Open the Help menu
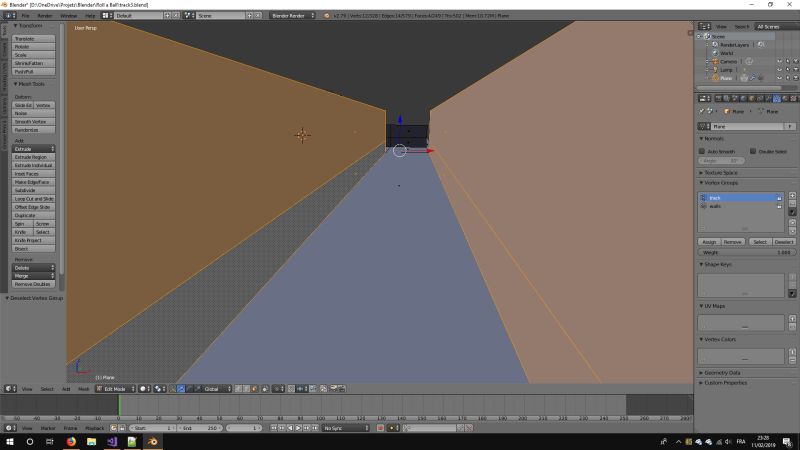This screenshot has height=450, width=800. pyautogui.click(x=90, y=16)
